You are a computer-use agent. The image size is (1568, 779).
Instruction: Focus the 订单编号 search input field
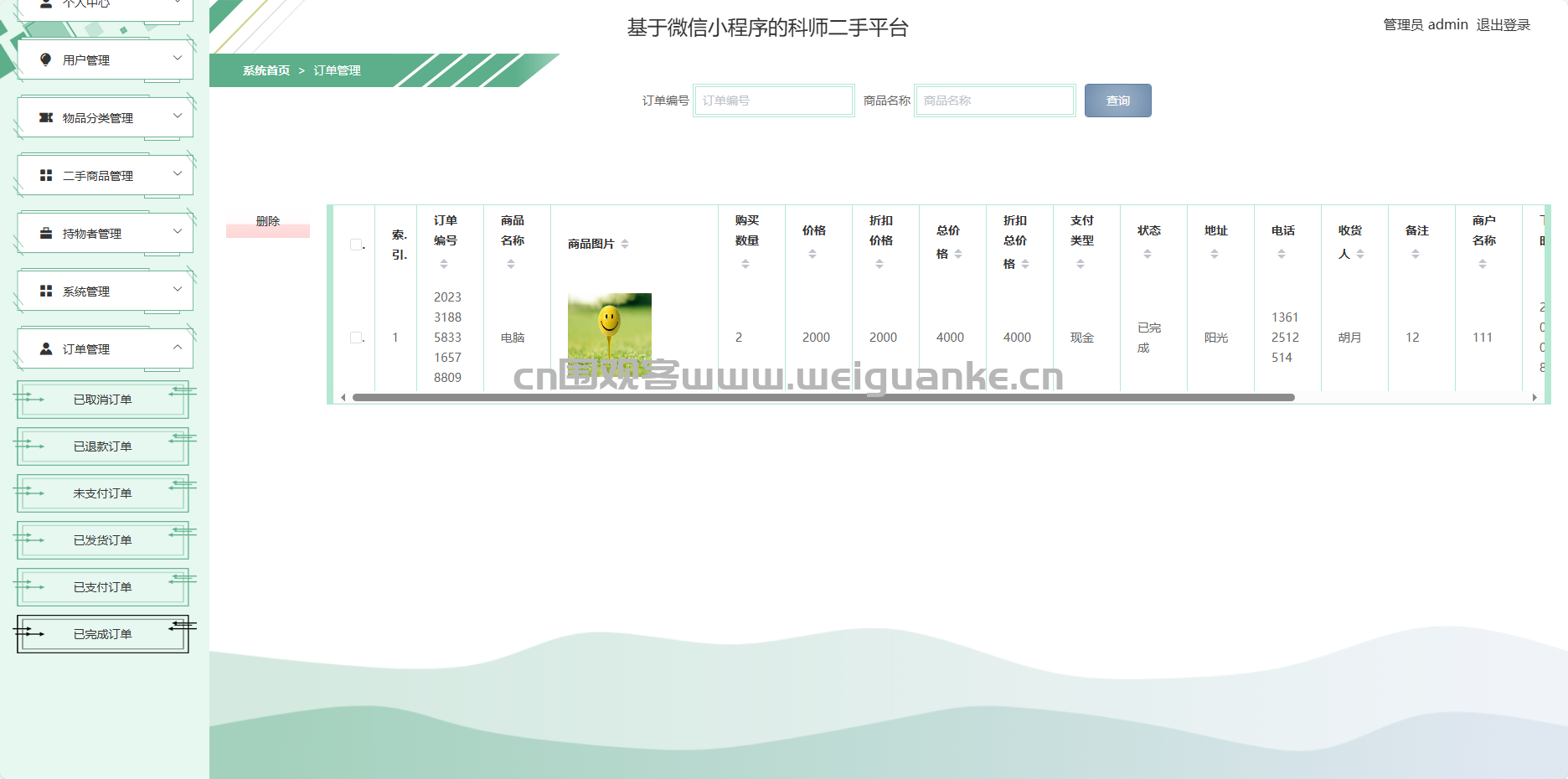[774, 101]
